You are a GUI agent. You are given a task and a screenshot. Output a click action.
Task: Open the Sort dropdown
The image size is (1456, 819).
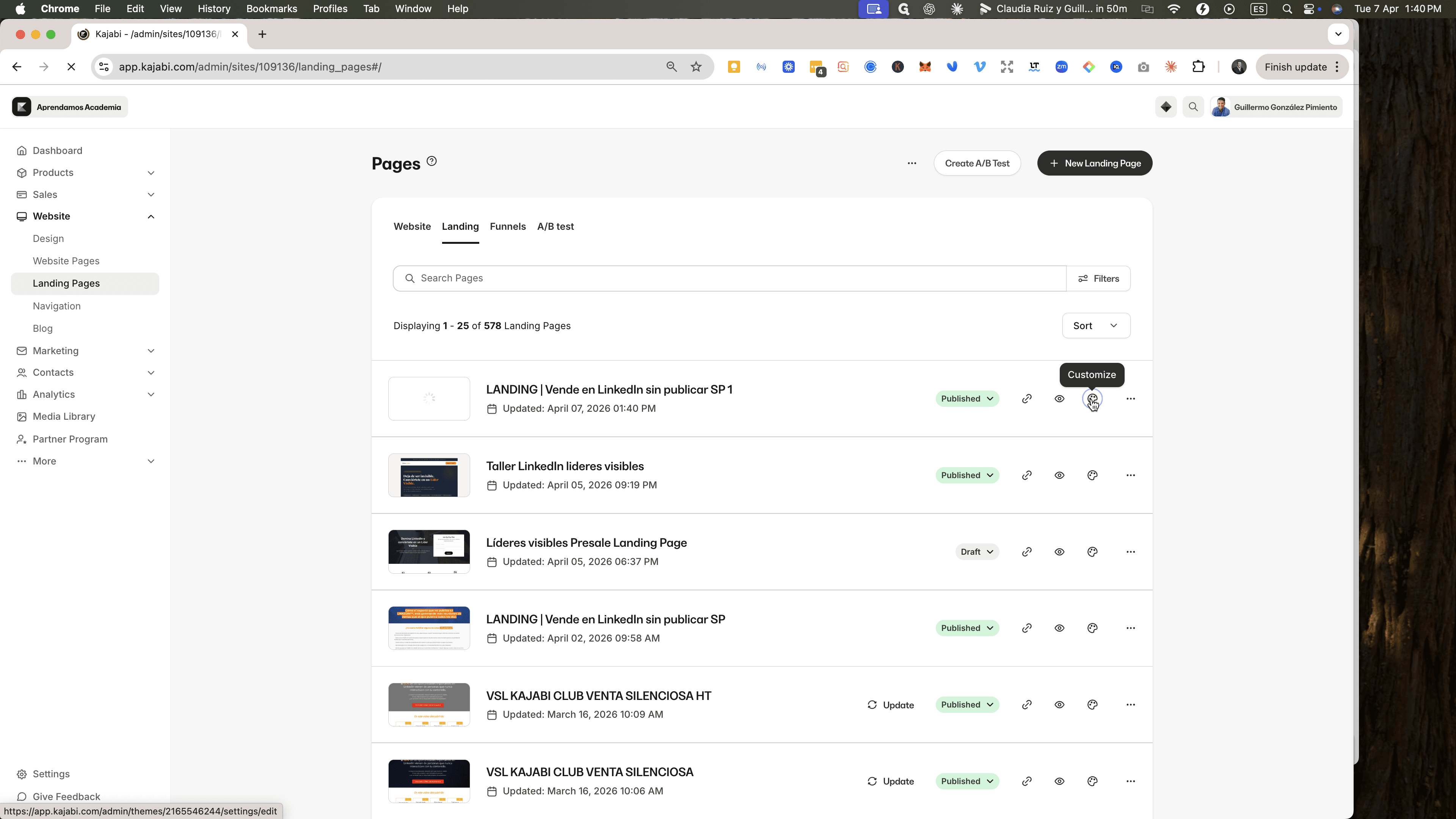1095,326
